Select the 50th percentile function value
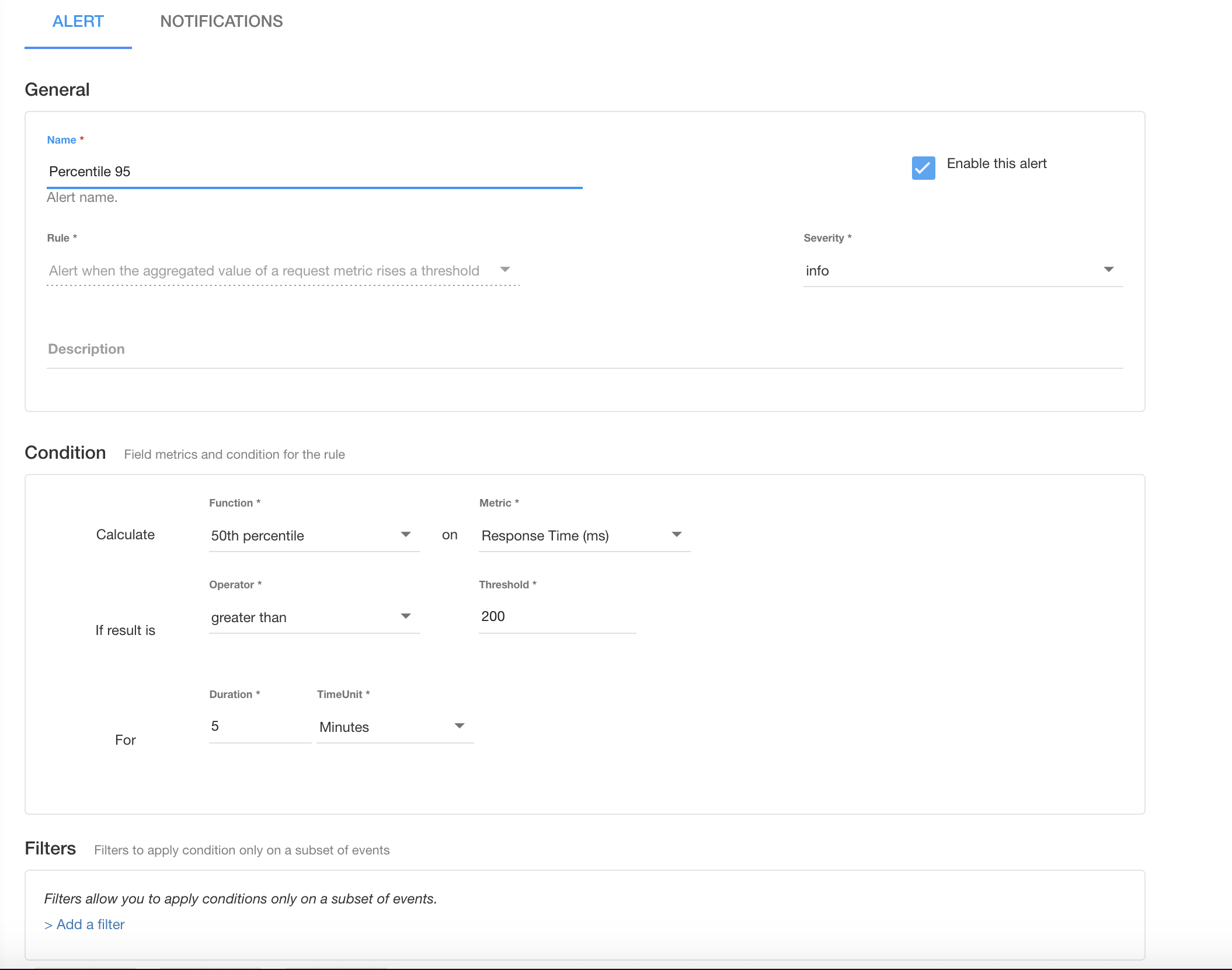 point(257,536)
